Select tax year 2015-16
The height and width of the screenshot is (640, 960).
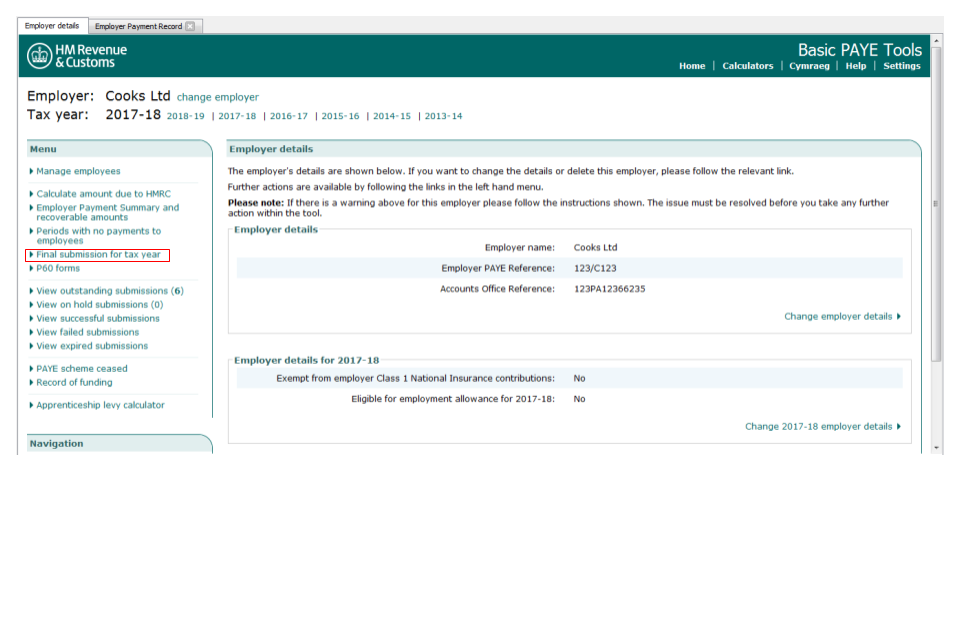click(340, 116)
